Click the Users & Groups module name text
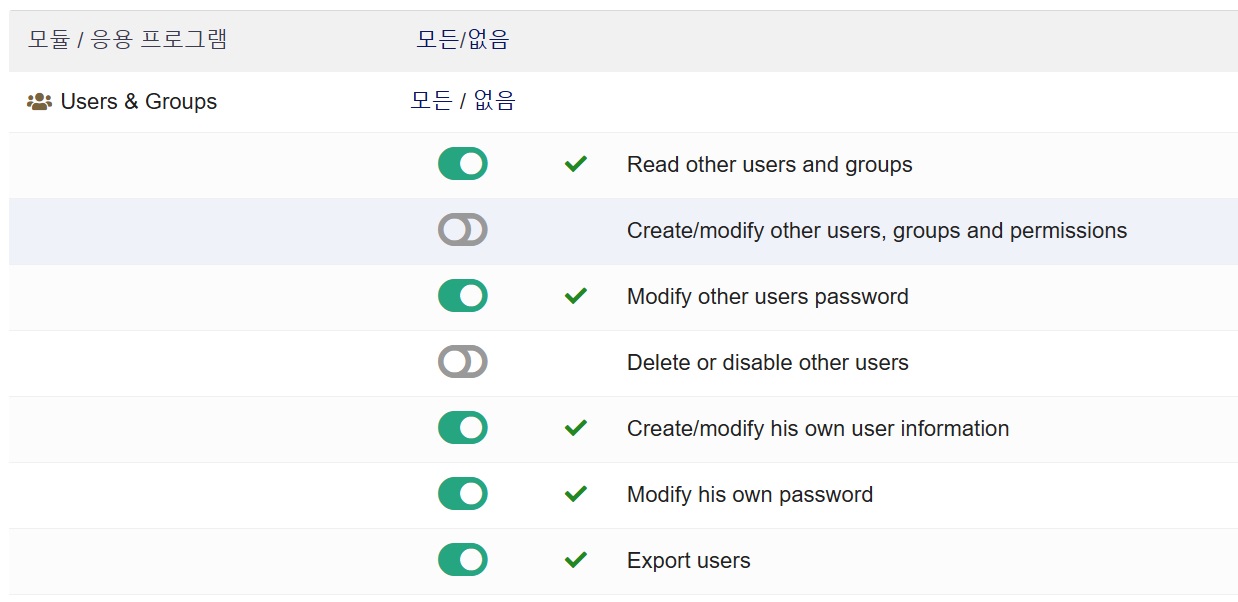The image size is (1238, 602). (x=138, y=102)
